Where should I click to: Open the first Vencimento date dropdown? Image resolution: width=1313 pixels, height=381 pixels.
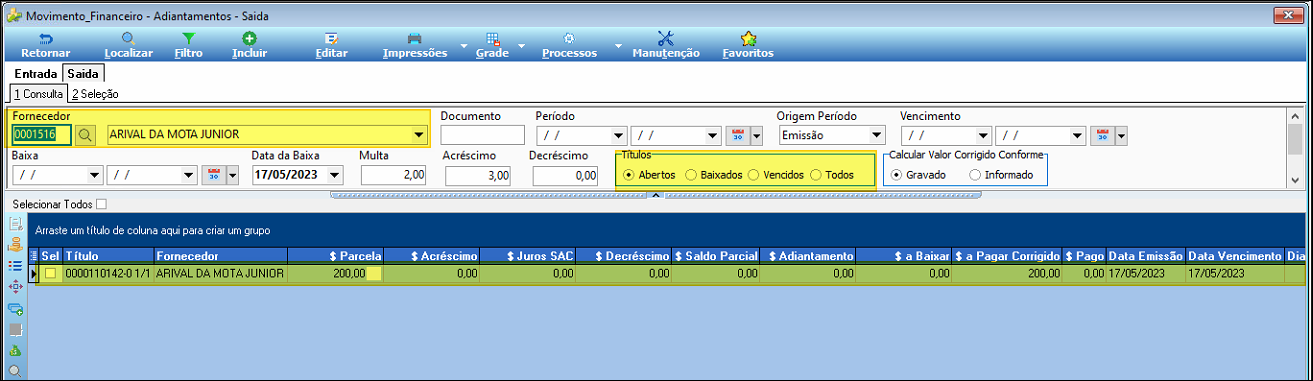tap(982, 136)
